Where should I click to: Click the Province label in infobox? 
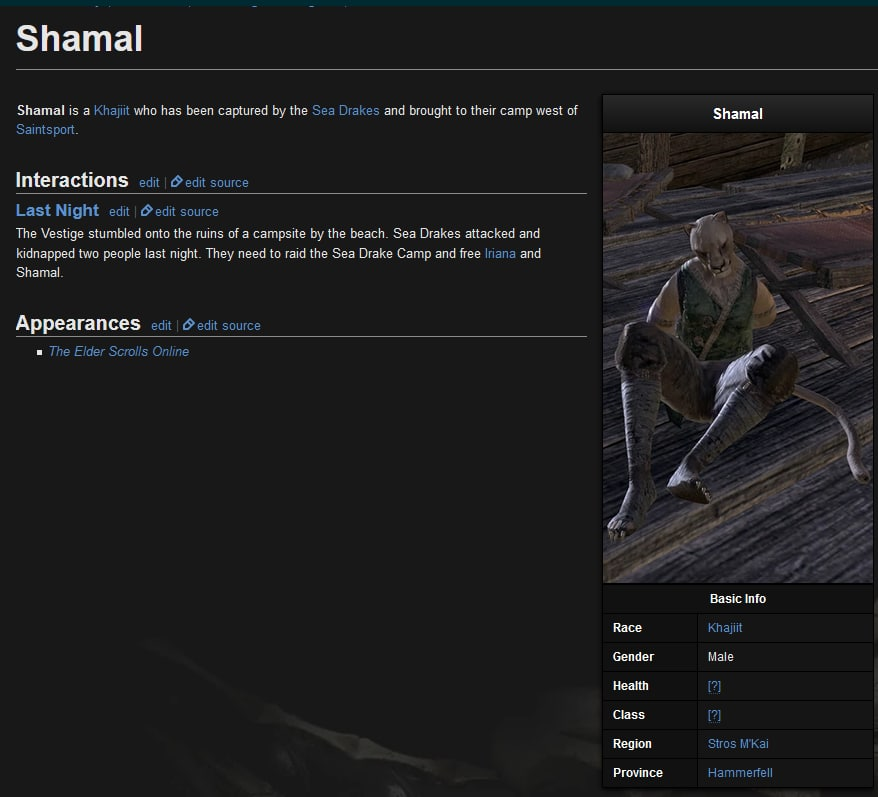point(638,773)
